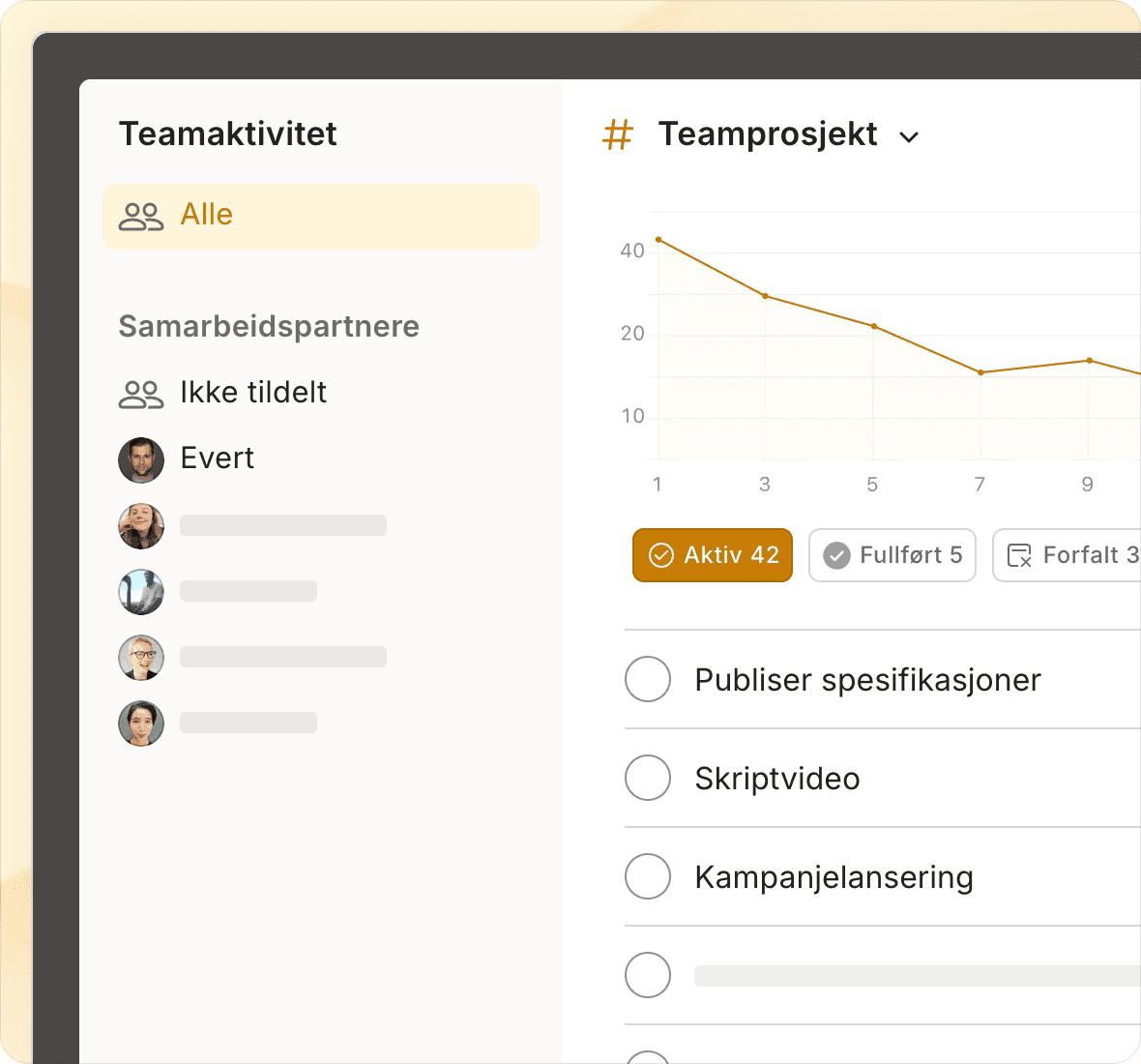
Task: Click the avatar of the woman with glasses
Action: tap(141, 658)
